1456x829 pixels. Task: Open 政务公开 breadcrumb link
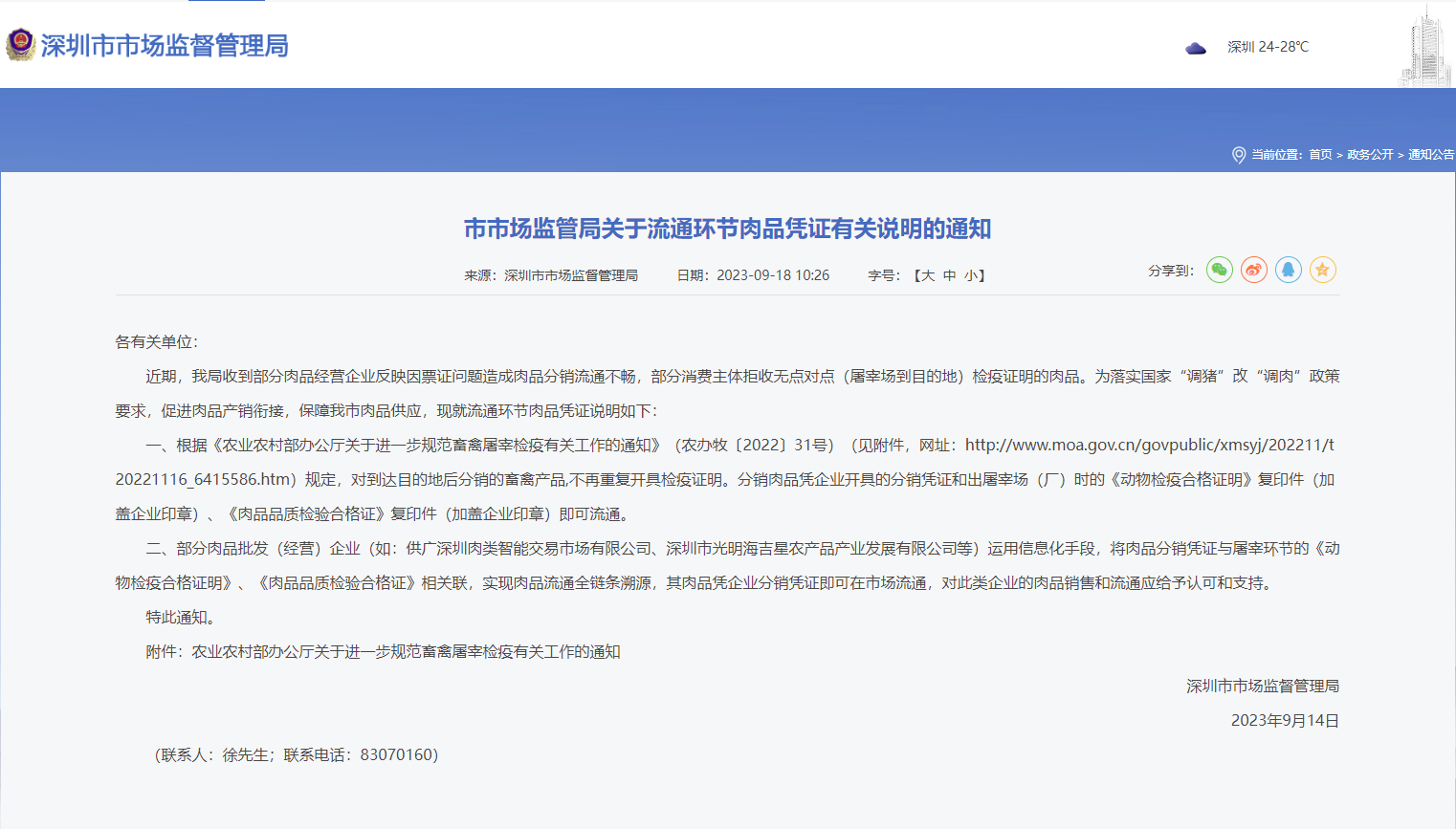(1370, 155)
